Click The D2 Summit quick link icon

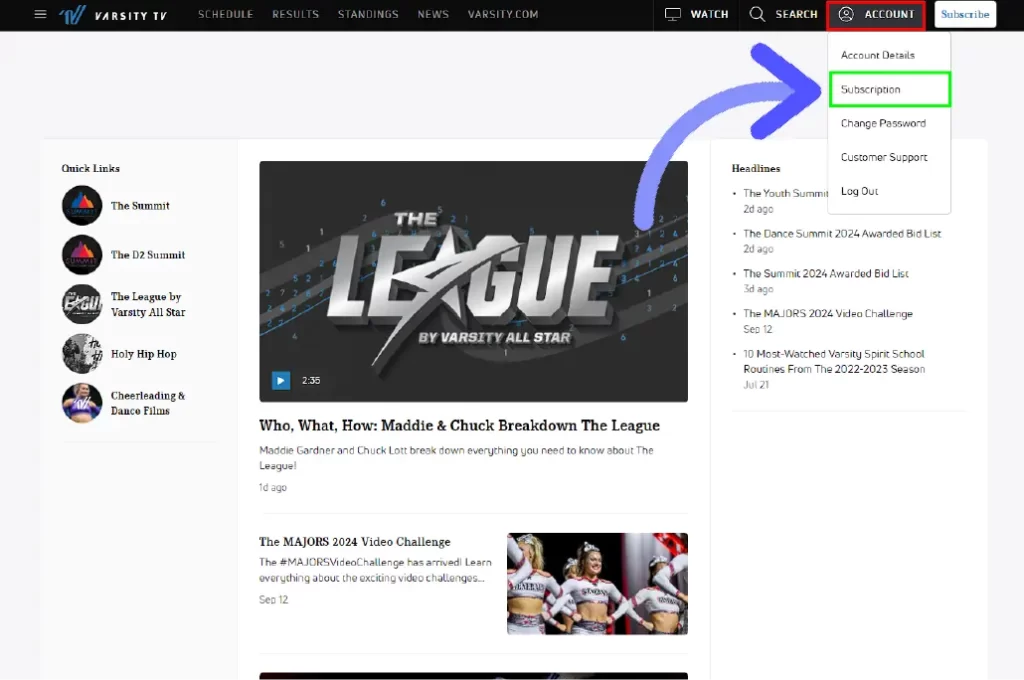pyautogui.click(x=82, y=255)
